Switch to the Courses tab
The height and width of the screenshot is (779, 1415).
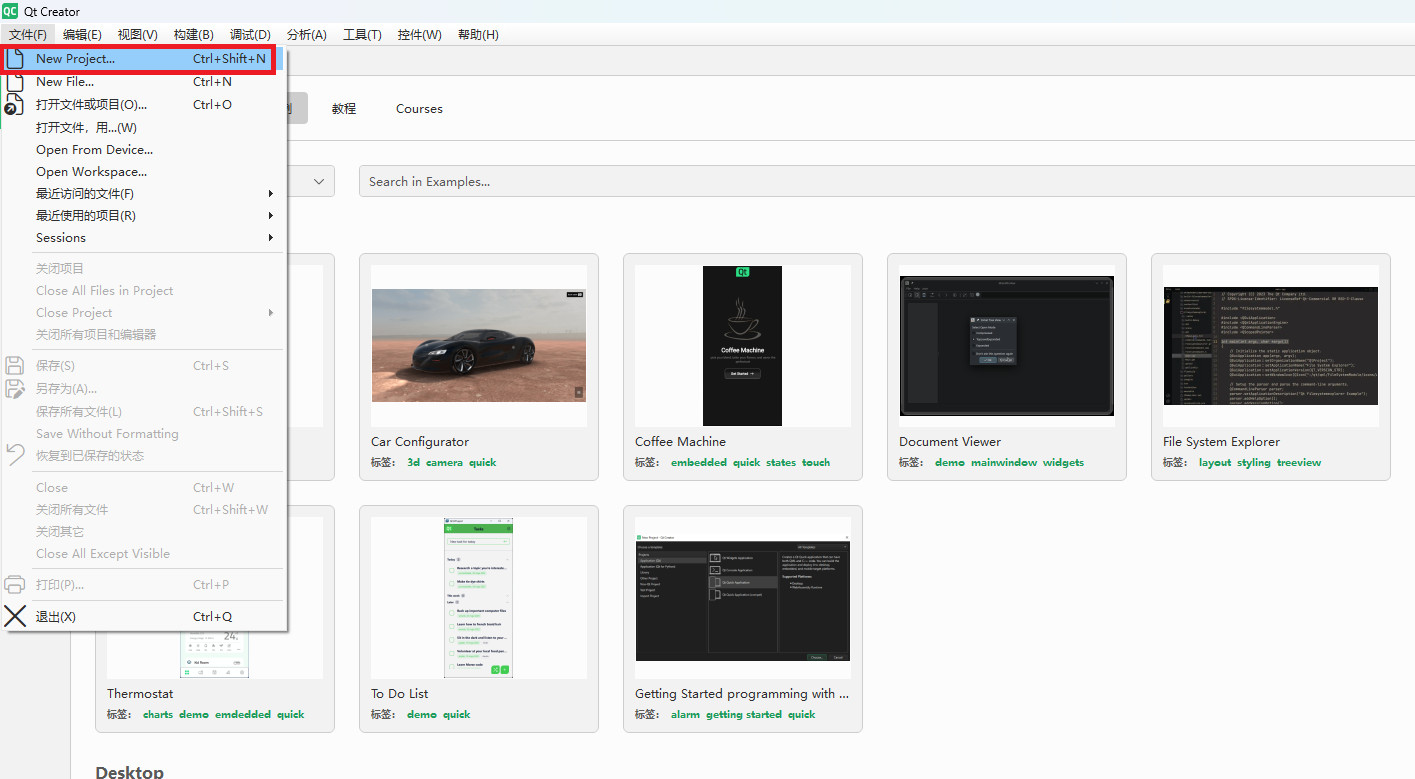click(419, 109)
